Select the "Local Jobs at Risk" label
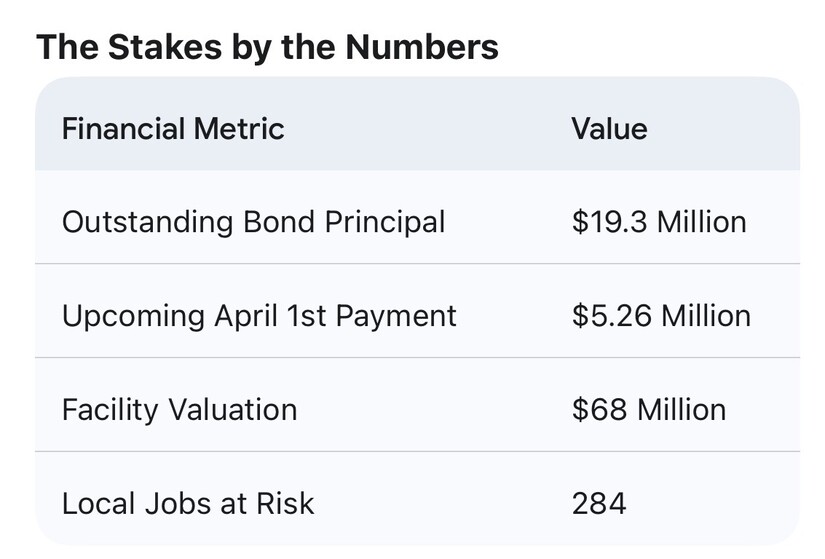This screenshot has width=825, height=559. (188, 503)
